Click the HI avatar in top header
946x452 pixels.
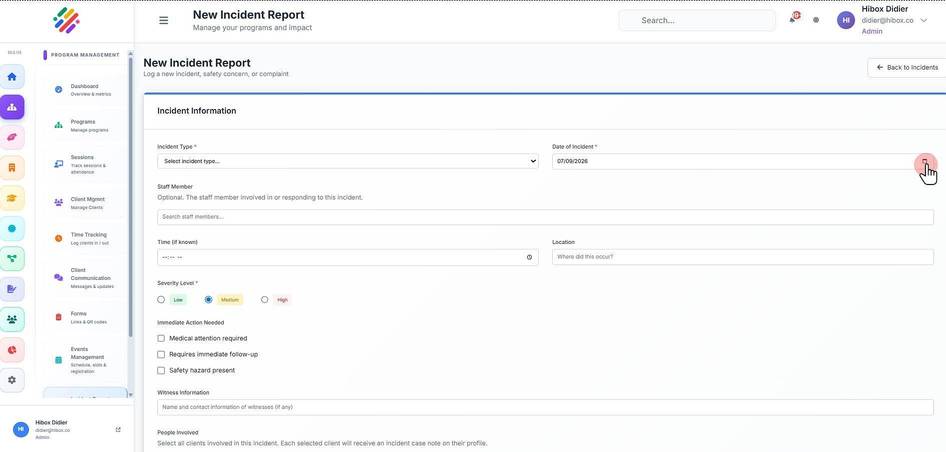point(846,20)
